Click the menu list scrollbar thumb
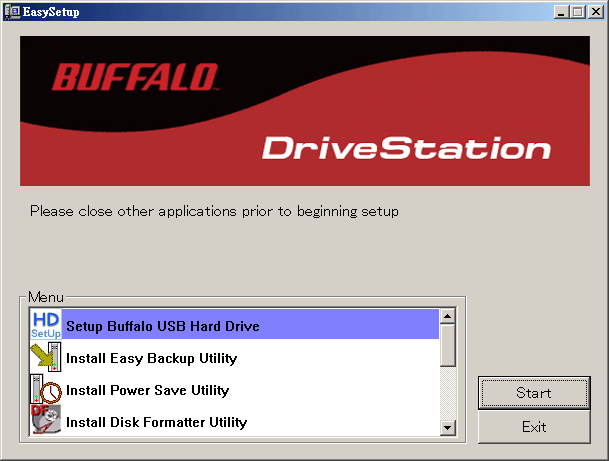Screen dimensions: 609x461 [448, 345]
